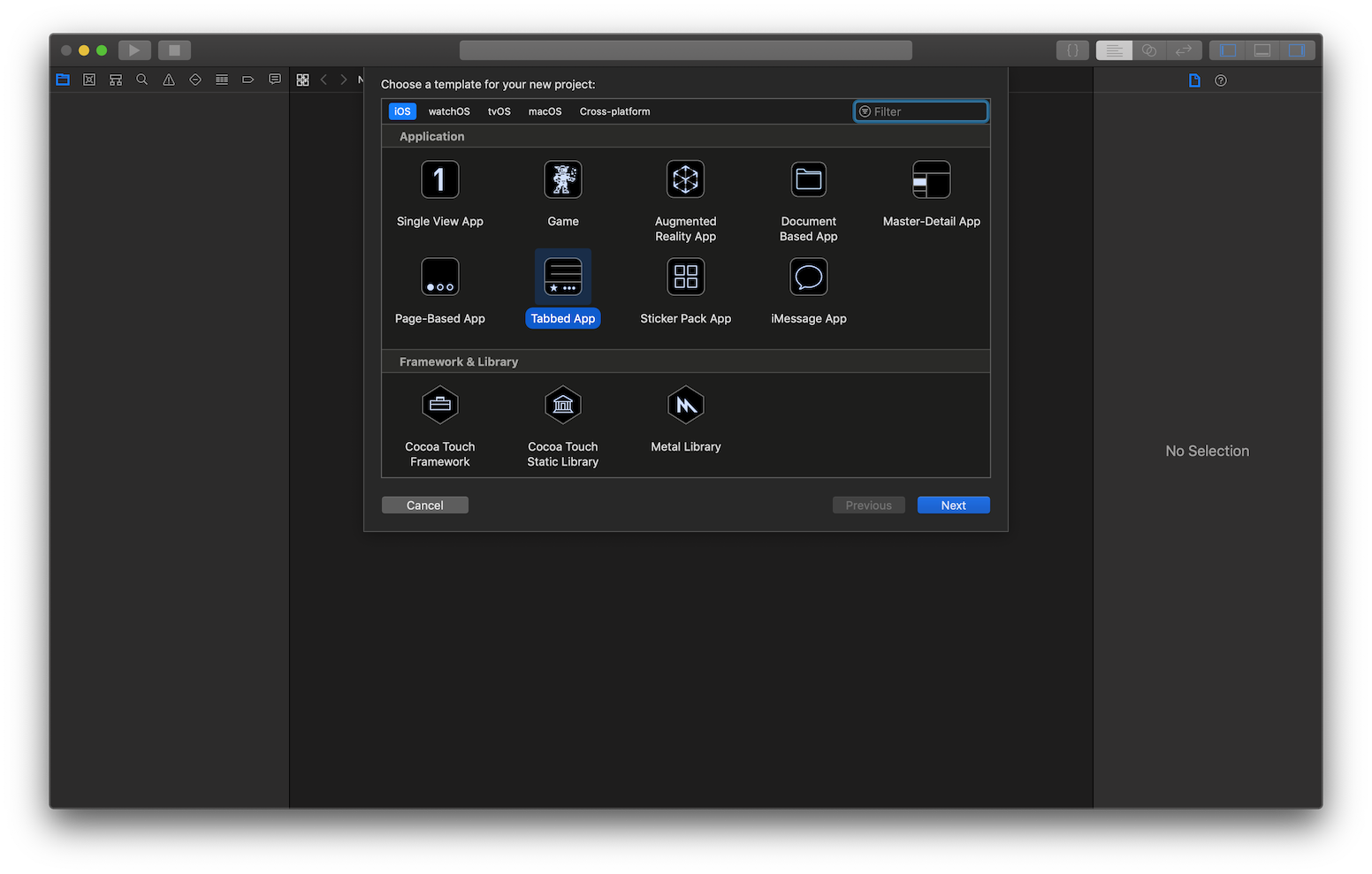The image size is (1372, 874).
Task: Click the activity status bar
Action: pos(686,50)
